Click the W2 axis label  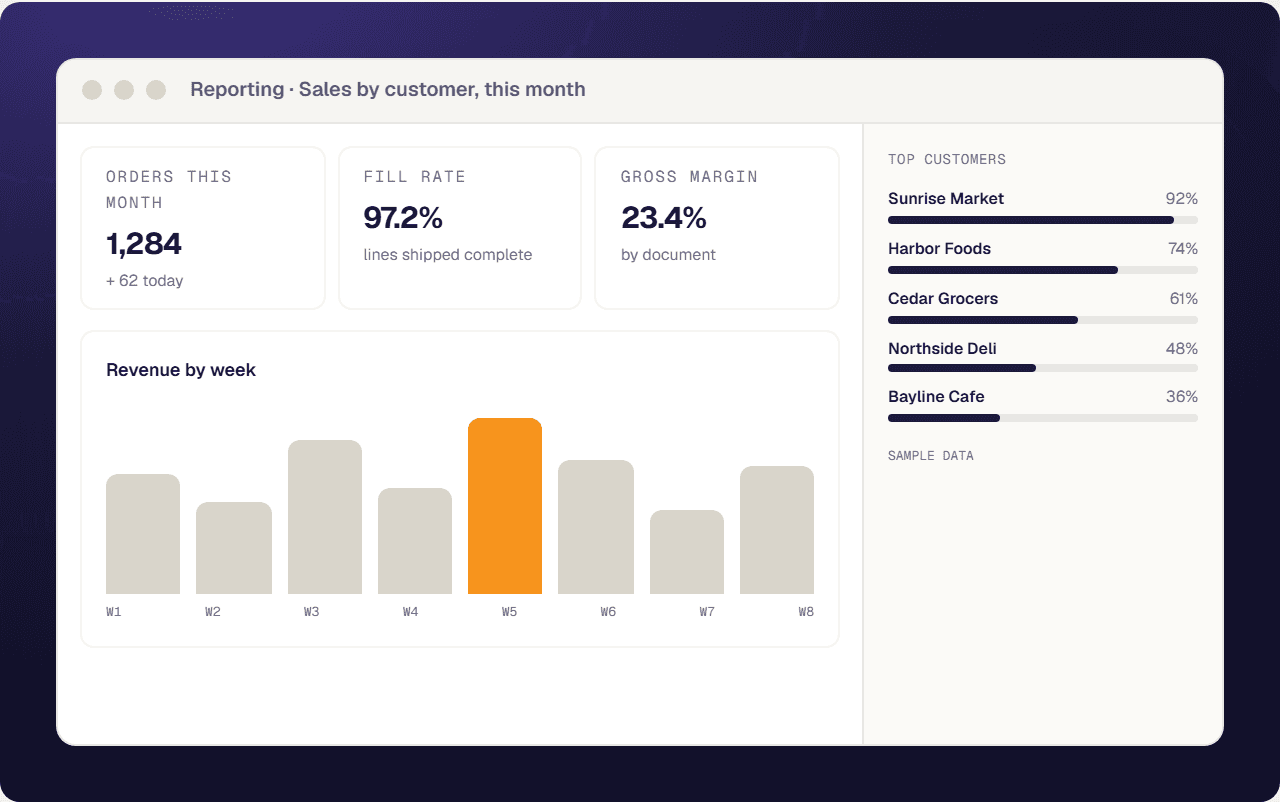(x=213, y=611)
